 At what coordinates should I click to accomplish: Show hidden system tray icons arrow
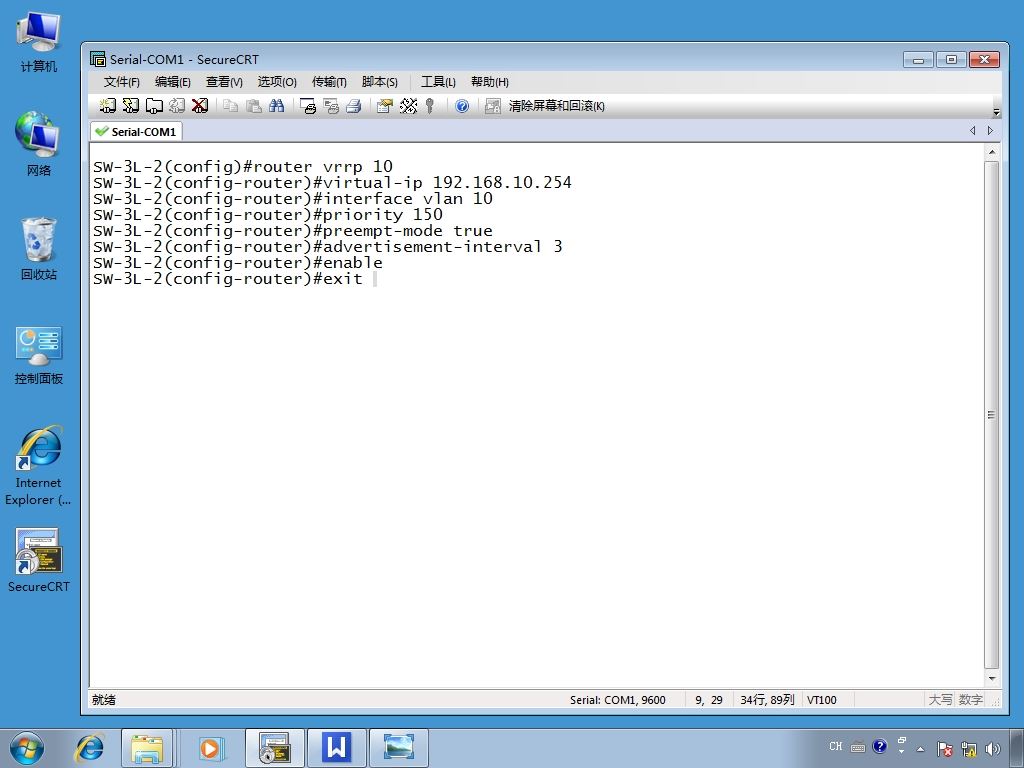(x=921, y=748)
